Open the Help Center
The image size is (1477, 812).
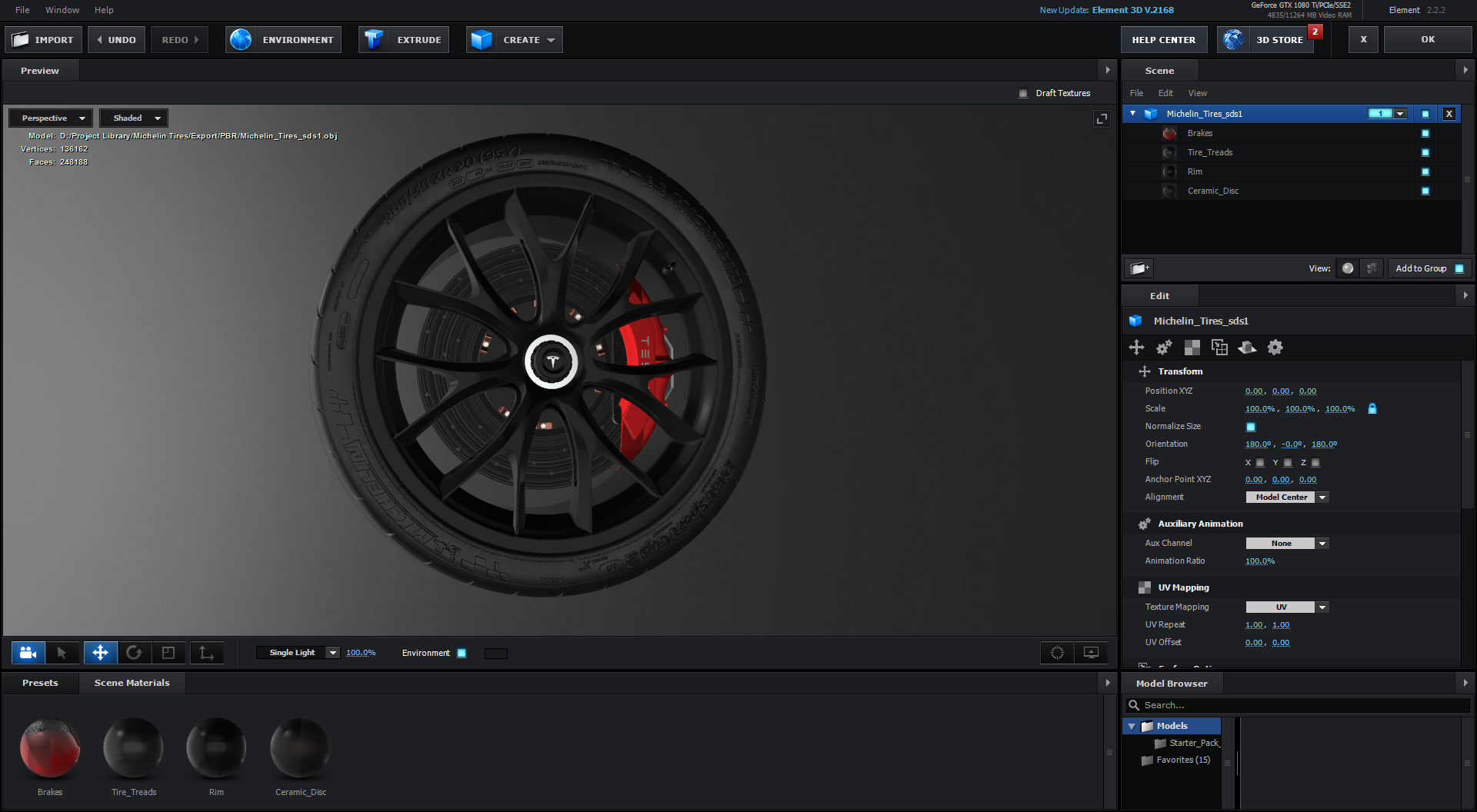tap(1163, 40)
